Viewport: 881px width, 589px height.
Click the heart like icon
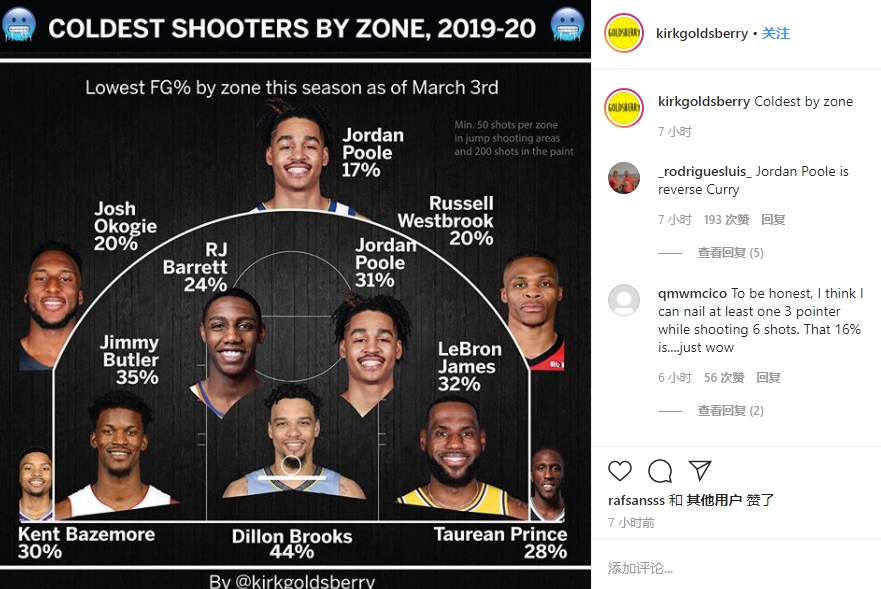[620, 471]
